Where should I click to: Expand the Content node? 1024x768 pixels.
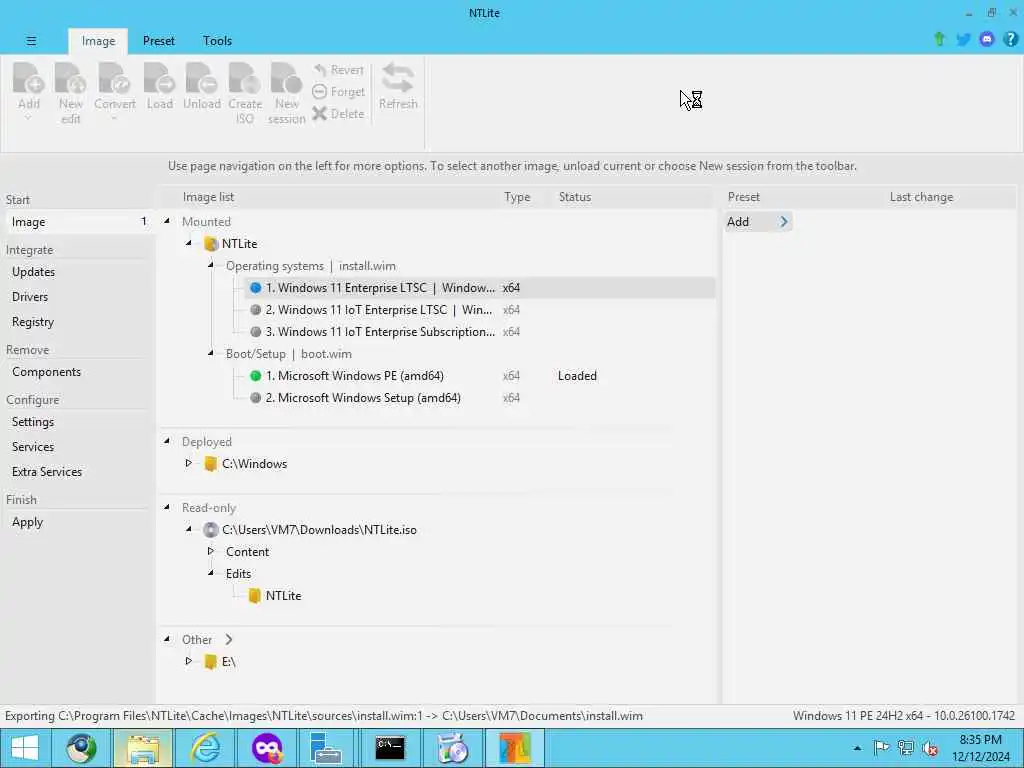tap(211, 551)
